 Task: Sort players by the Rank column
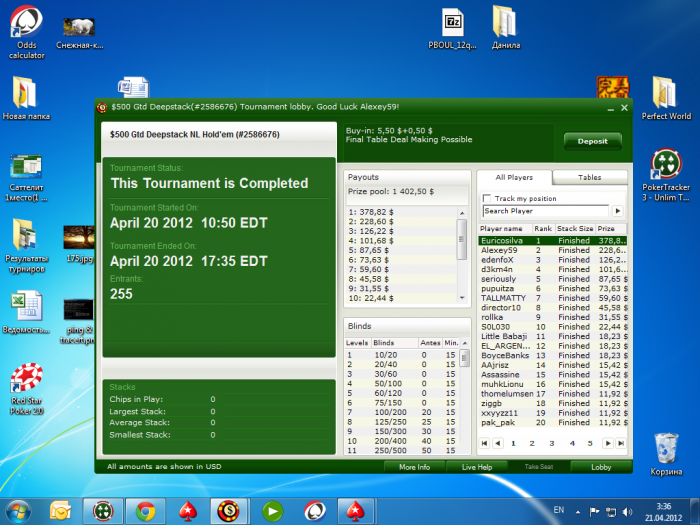click(x=543, y=229)
